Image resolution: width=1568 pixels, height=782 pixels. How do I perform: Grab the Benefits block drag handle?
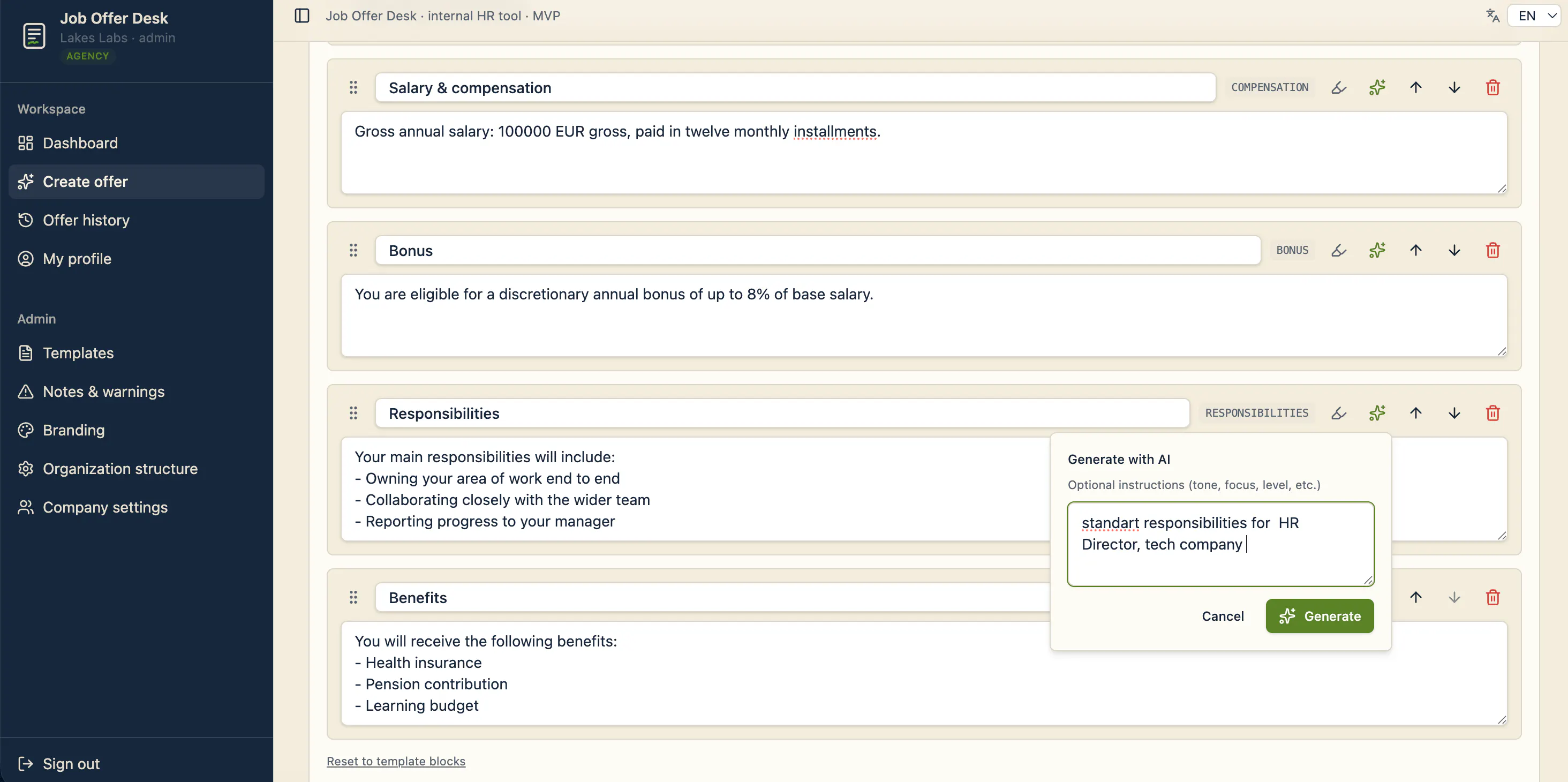[353, 597]
